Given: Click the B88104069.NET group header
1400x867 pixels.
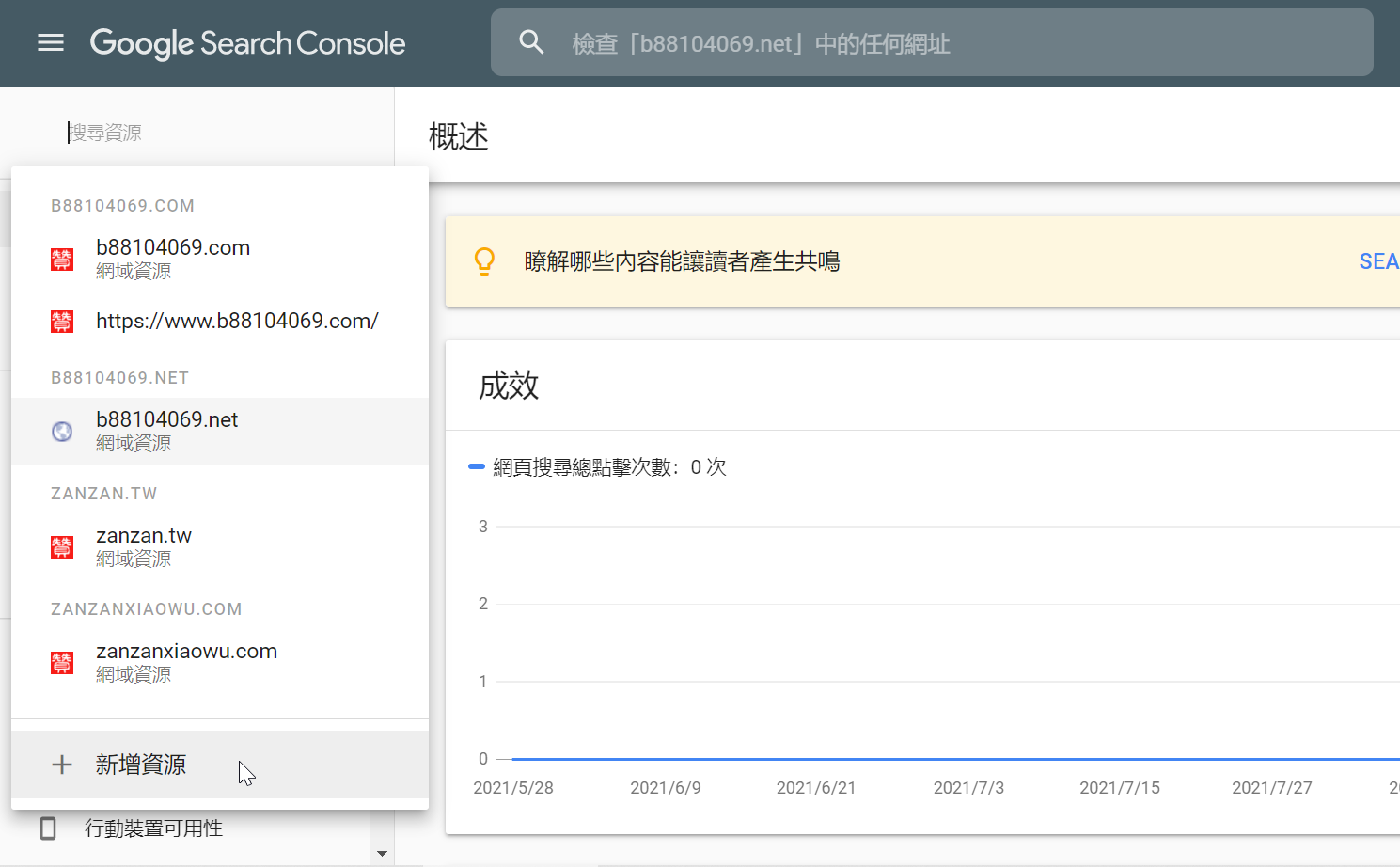Looking at the screenshot, I should [x=120, y=378].
